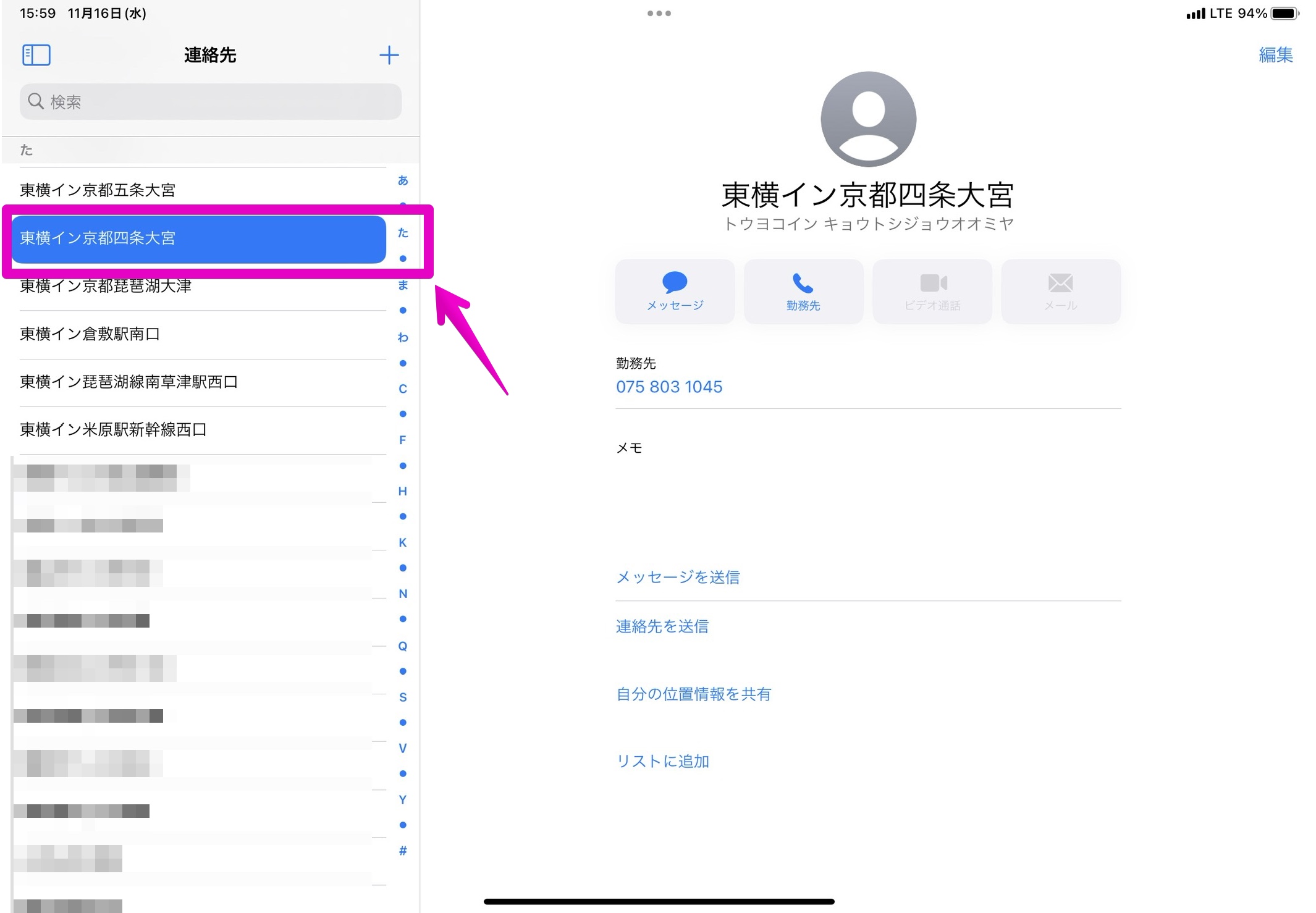Jump to あ in the index bar

click(403, 180)
